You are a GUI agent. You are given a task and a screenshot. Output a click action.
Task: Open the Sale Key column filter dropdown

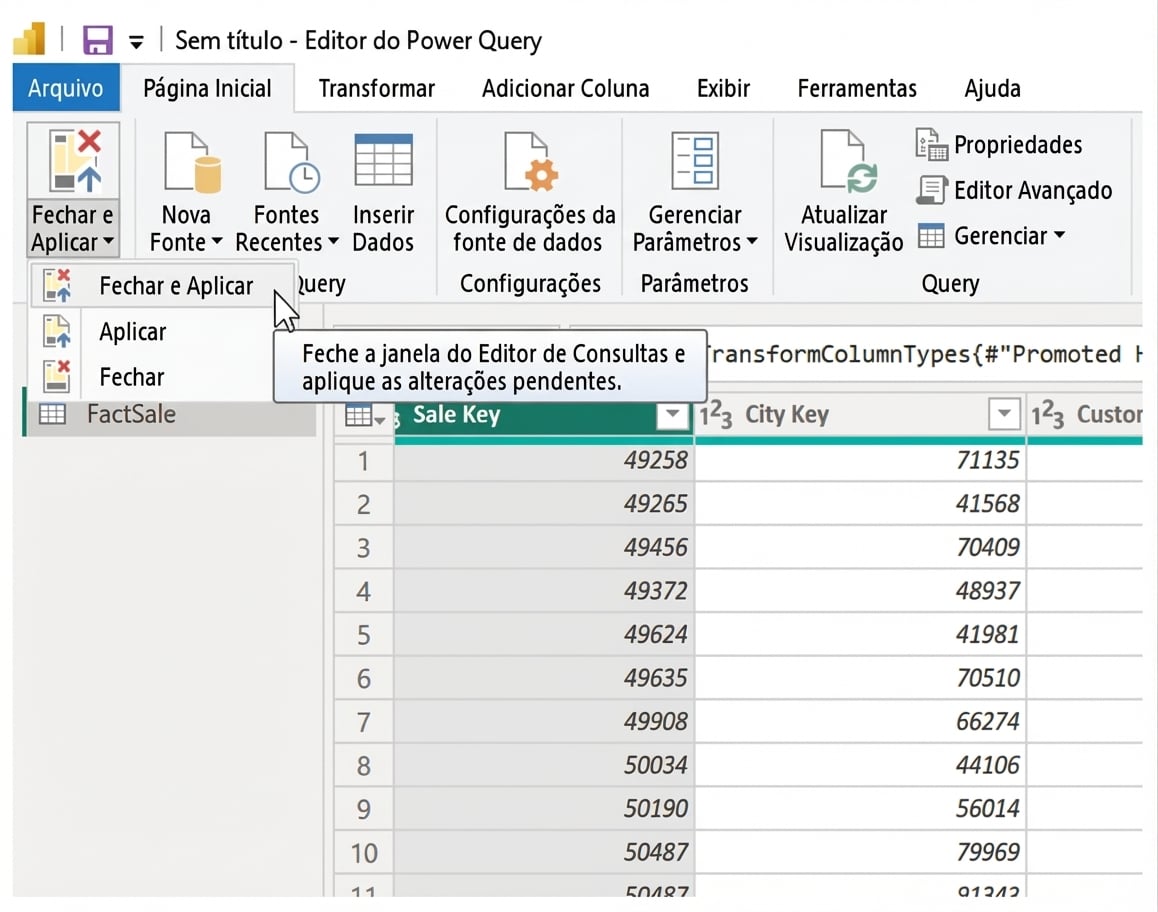[672, 415]
